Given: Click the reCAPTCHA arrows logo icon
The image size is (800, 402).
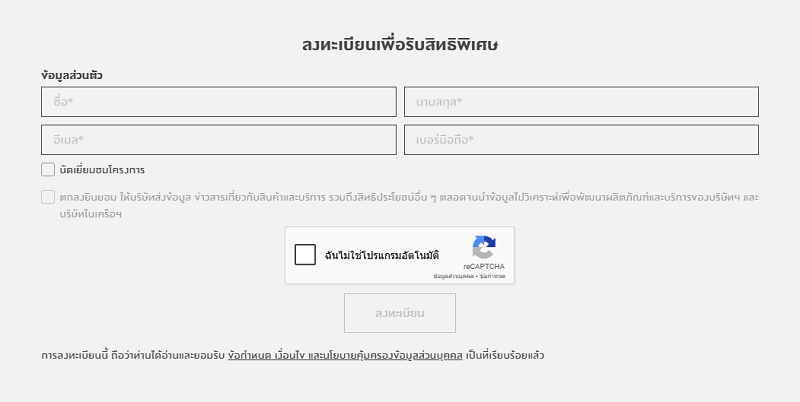Looking at the screenshot, I should [x=484, y=247].
